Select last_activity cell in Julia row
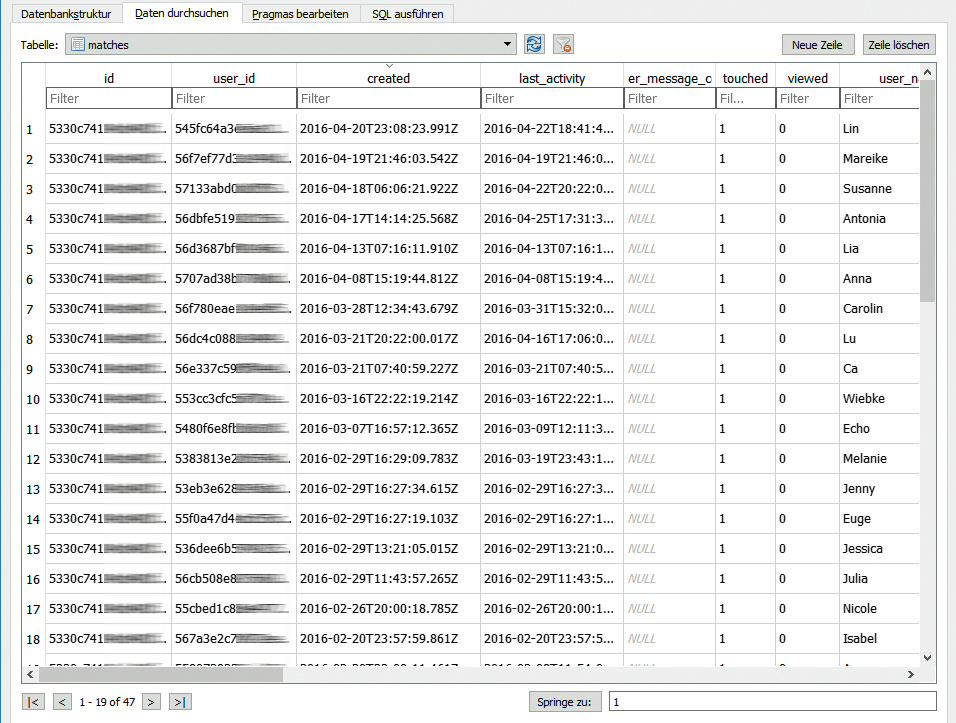 pos(552,579)
